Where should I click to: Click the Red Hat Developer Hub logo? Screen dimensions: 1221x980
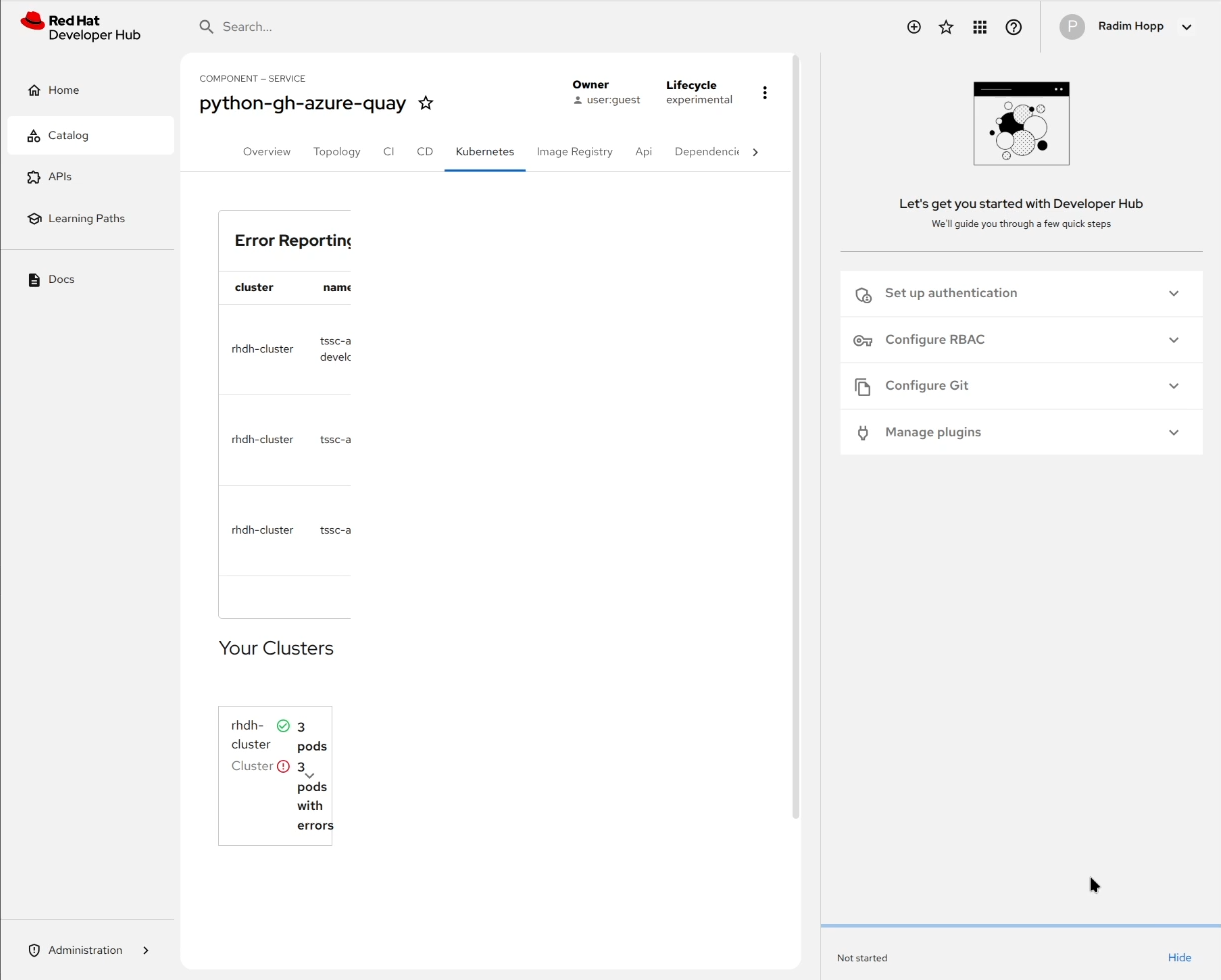point(81,27)
